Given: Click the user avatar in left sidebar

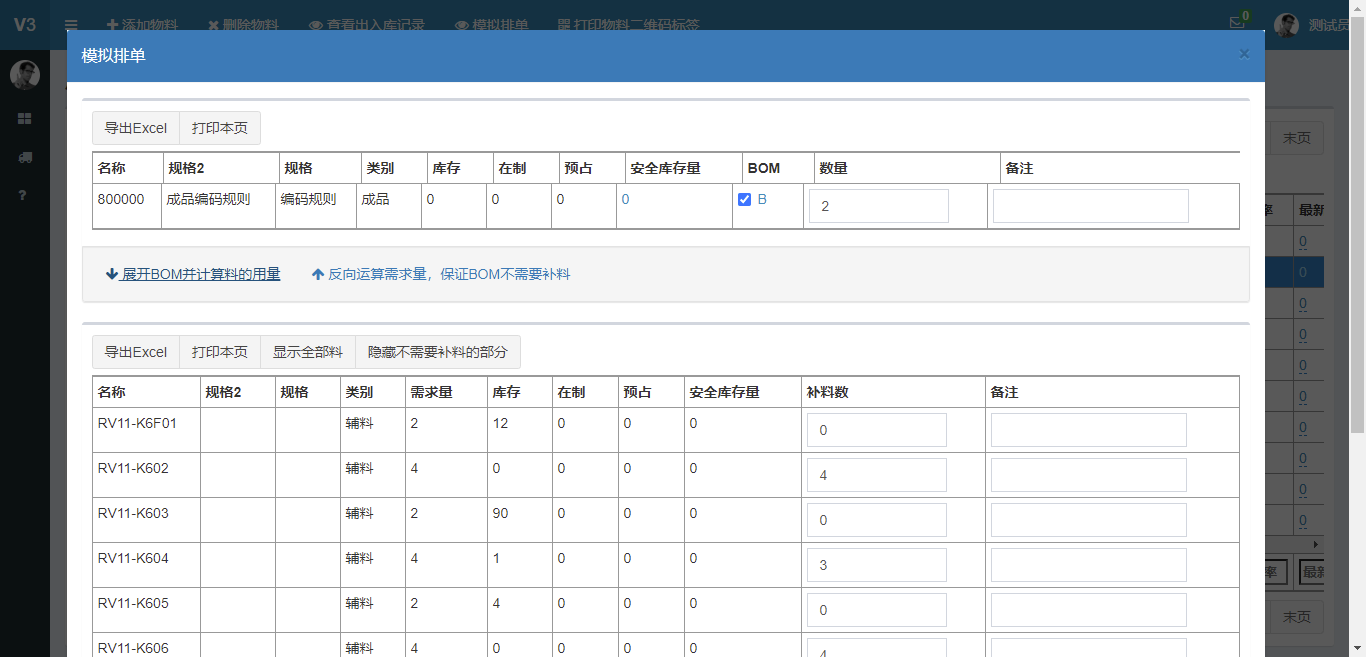Looking at the screenshot, I should [x=24, y=75].
